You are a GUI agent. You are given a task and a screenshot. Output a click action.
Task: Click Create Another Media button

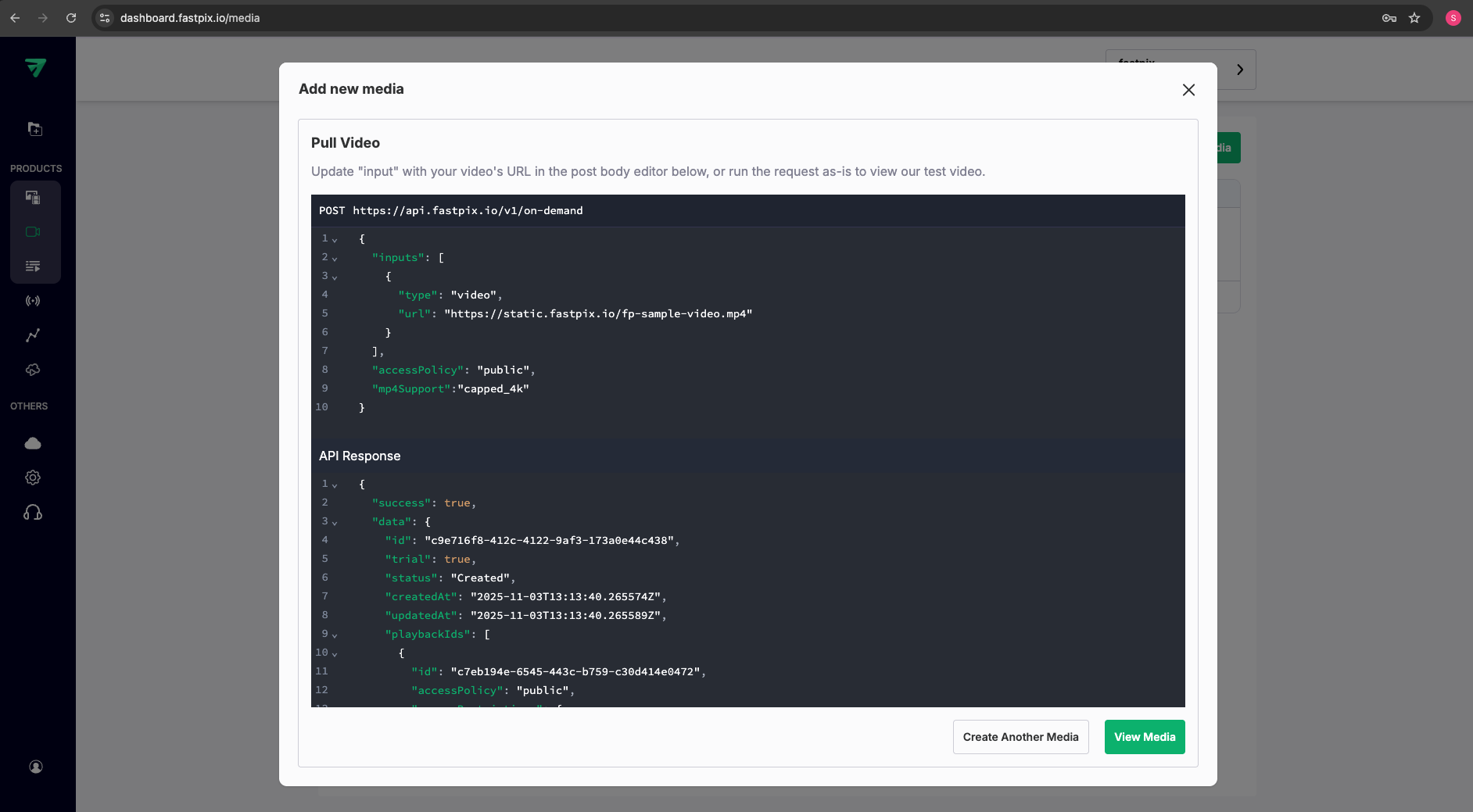tap(1020, 737)
